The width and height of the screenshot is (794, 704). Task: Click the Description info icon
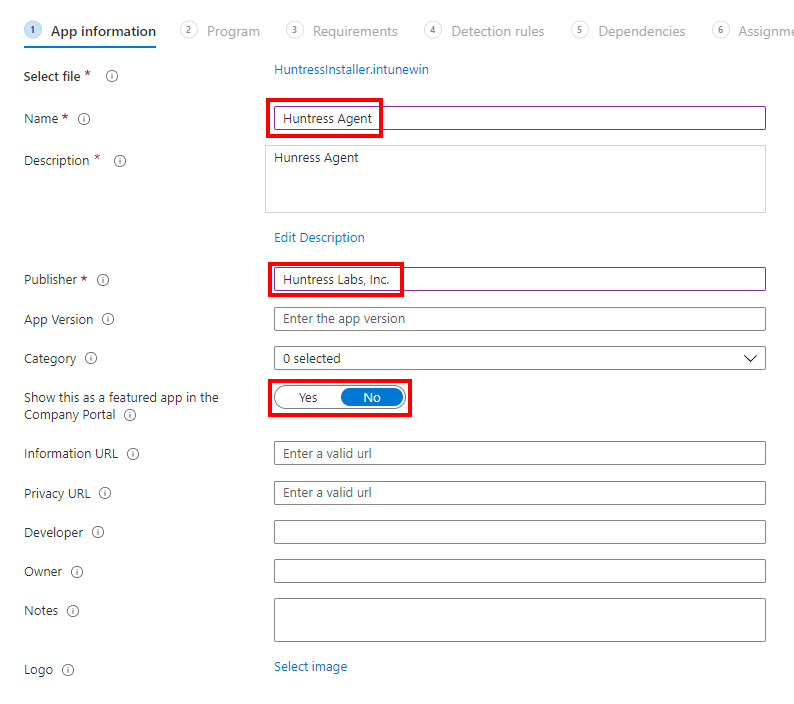(x=120, y=161)
